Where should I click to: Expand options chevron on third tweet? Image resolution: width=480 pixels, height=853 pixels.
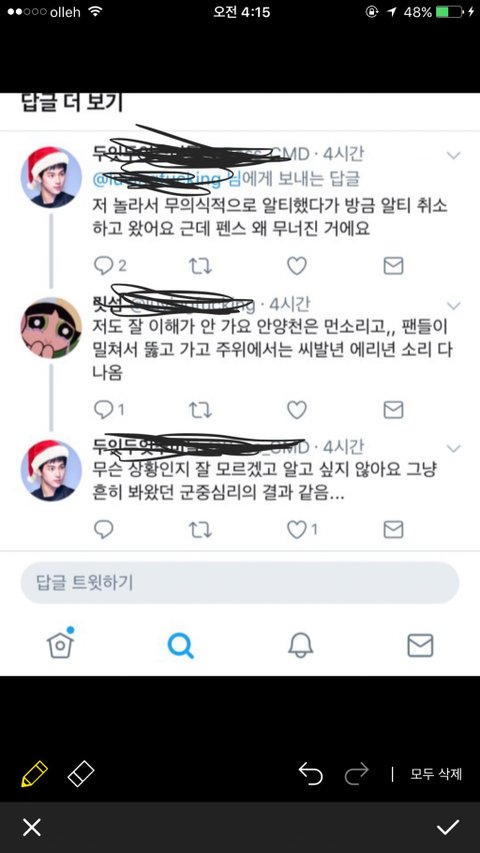(x=453, y=448)
